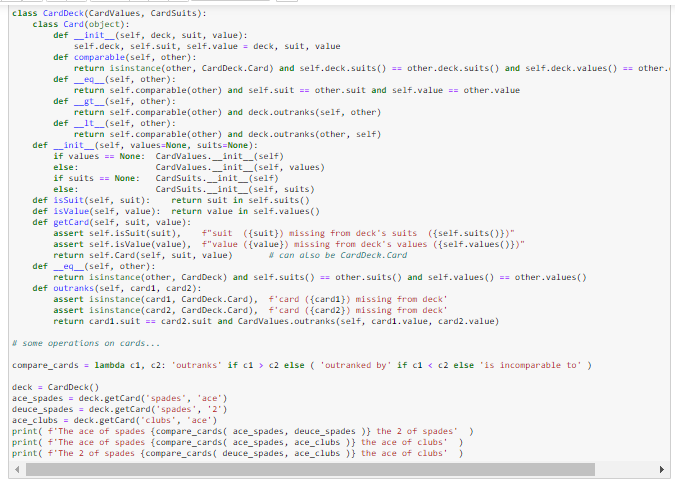The image size is (675, 483).
Task: Click the comment '# some operations on cards...'
Action: [86, 343]
